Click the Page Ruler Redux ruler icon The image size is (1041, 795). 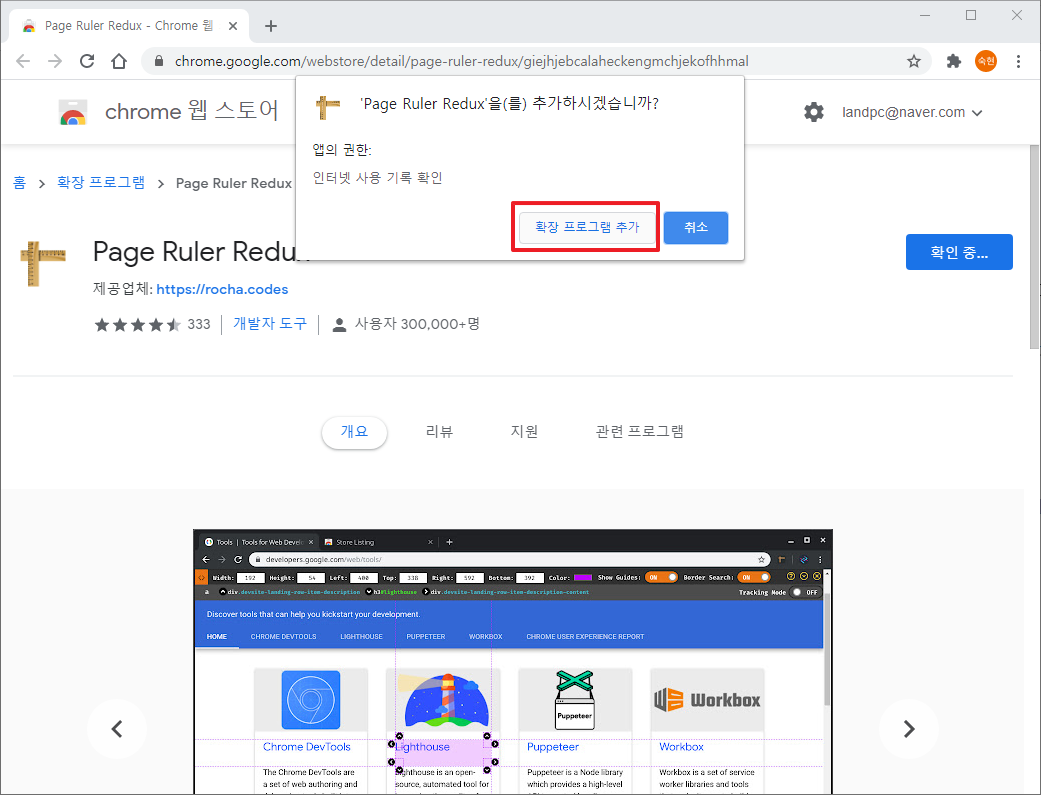(x=41, y=263)
